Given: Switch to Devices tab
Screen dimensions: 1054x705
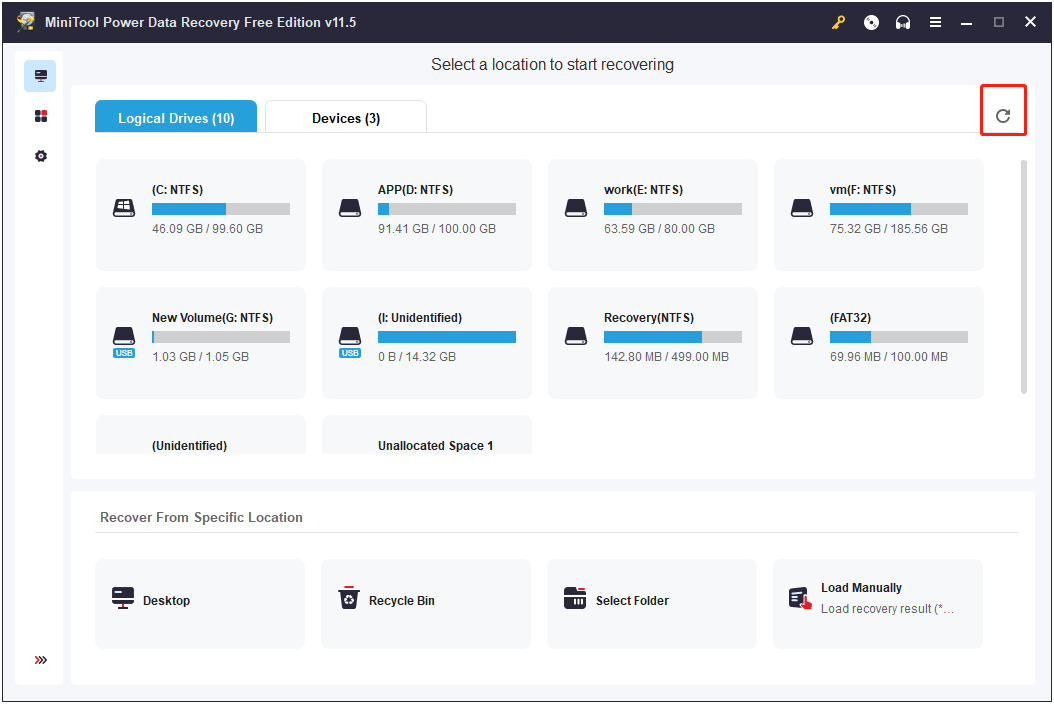Looking at the screenshot, I should (346, 118).
